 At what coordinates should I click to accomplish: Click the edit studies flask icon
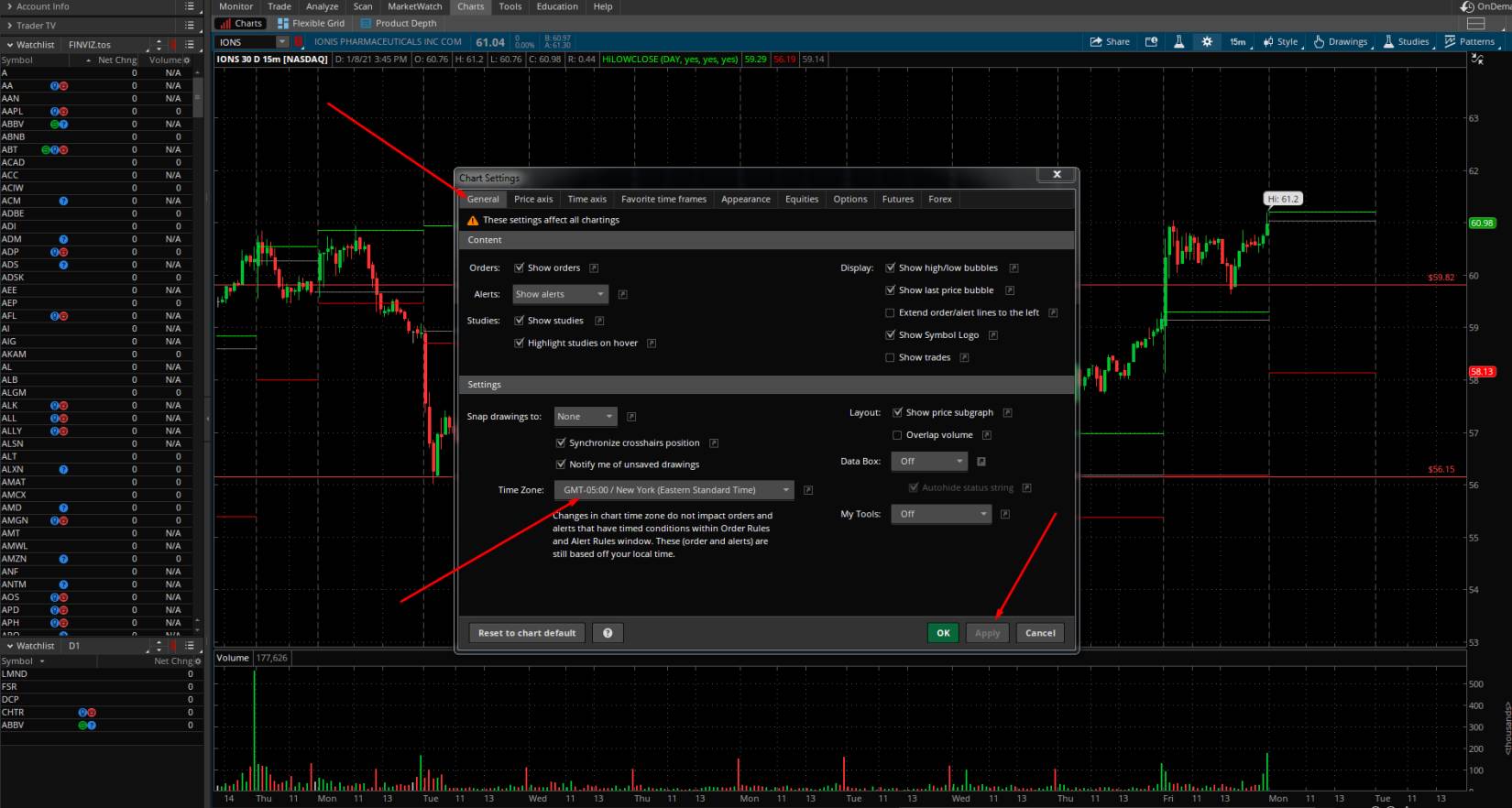1178,42
